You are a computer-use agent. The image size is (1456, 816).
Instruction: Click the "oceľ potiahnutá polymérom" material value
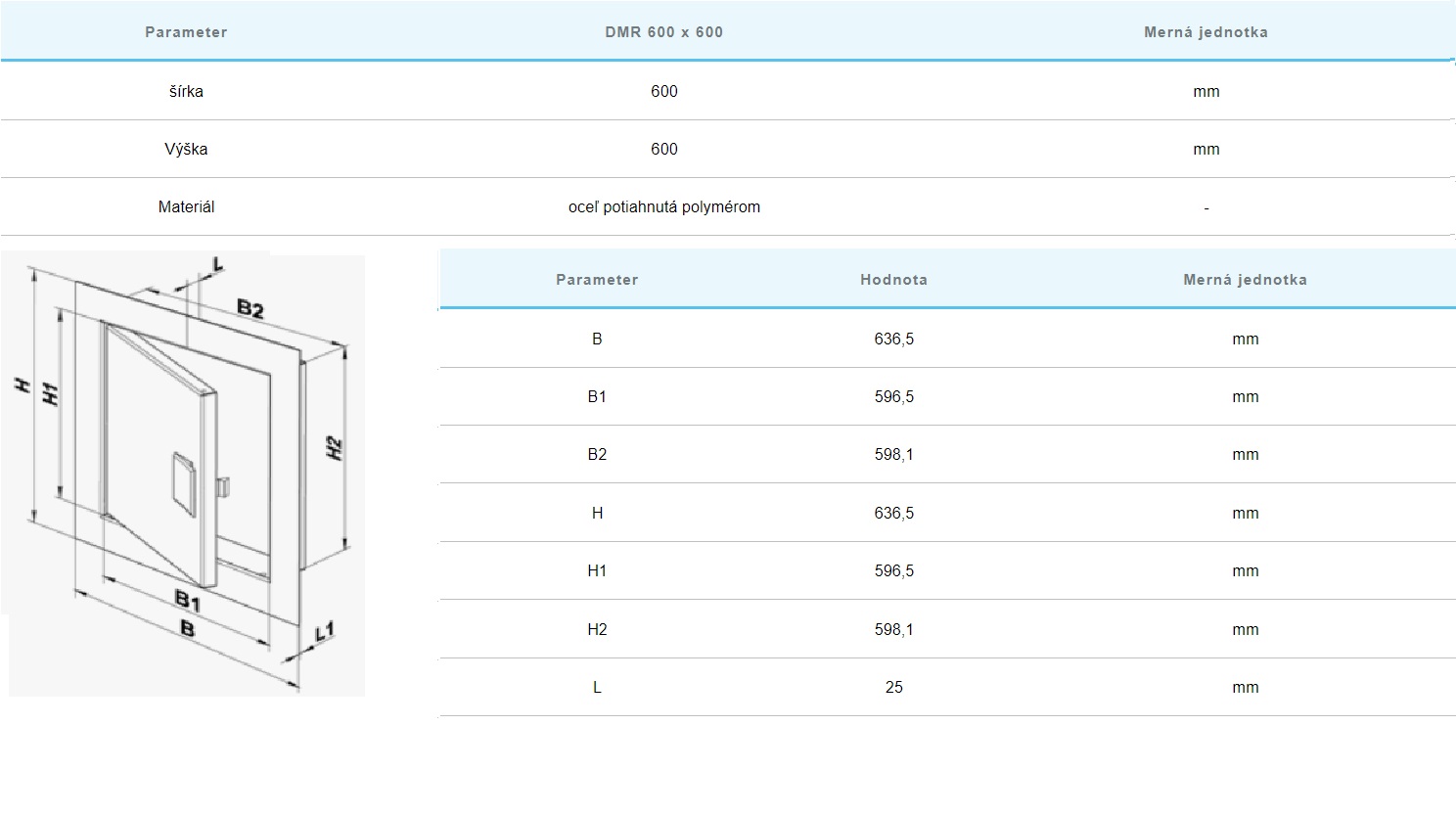coord(663,207)
